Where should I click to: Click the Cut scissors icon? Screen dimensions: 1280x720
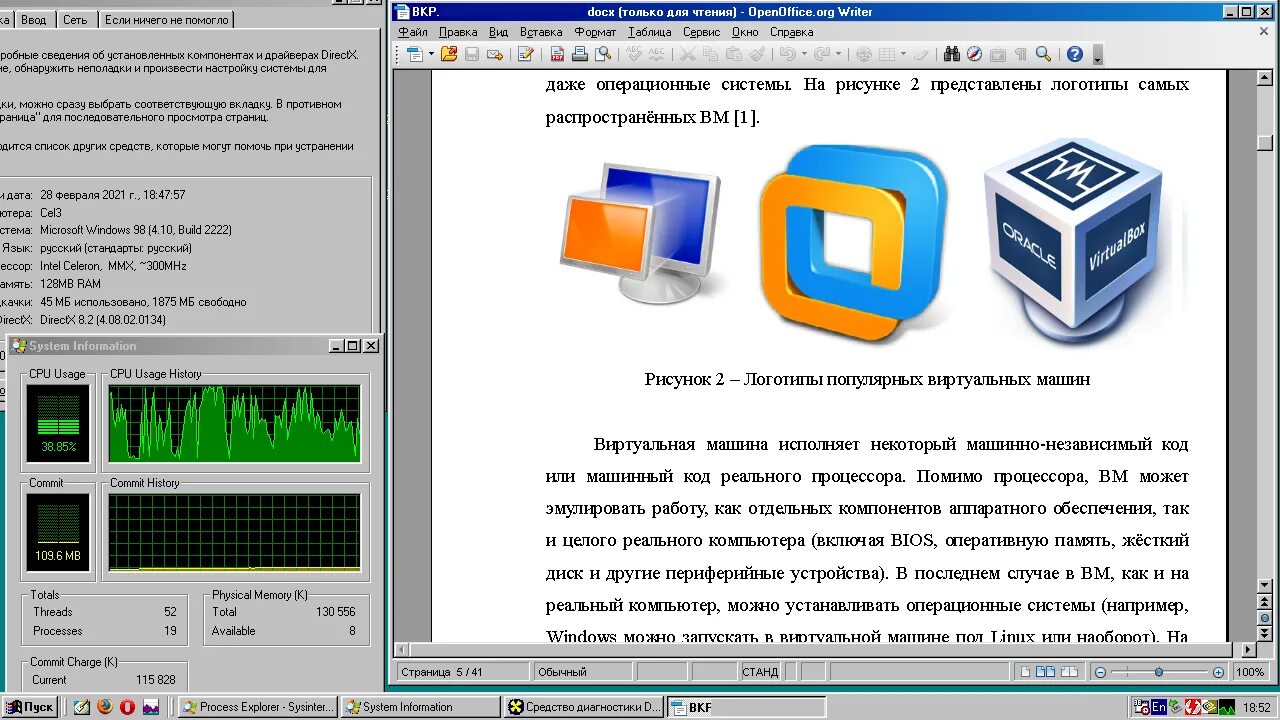(688, 54)
